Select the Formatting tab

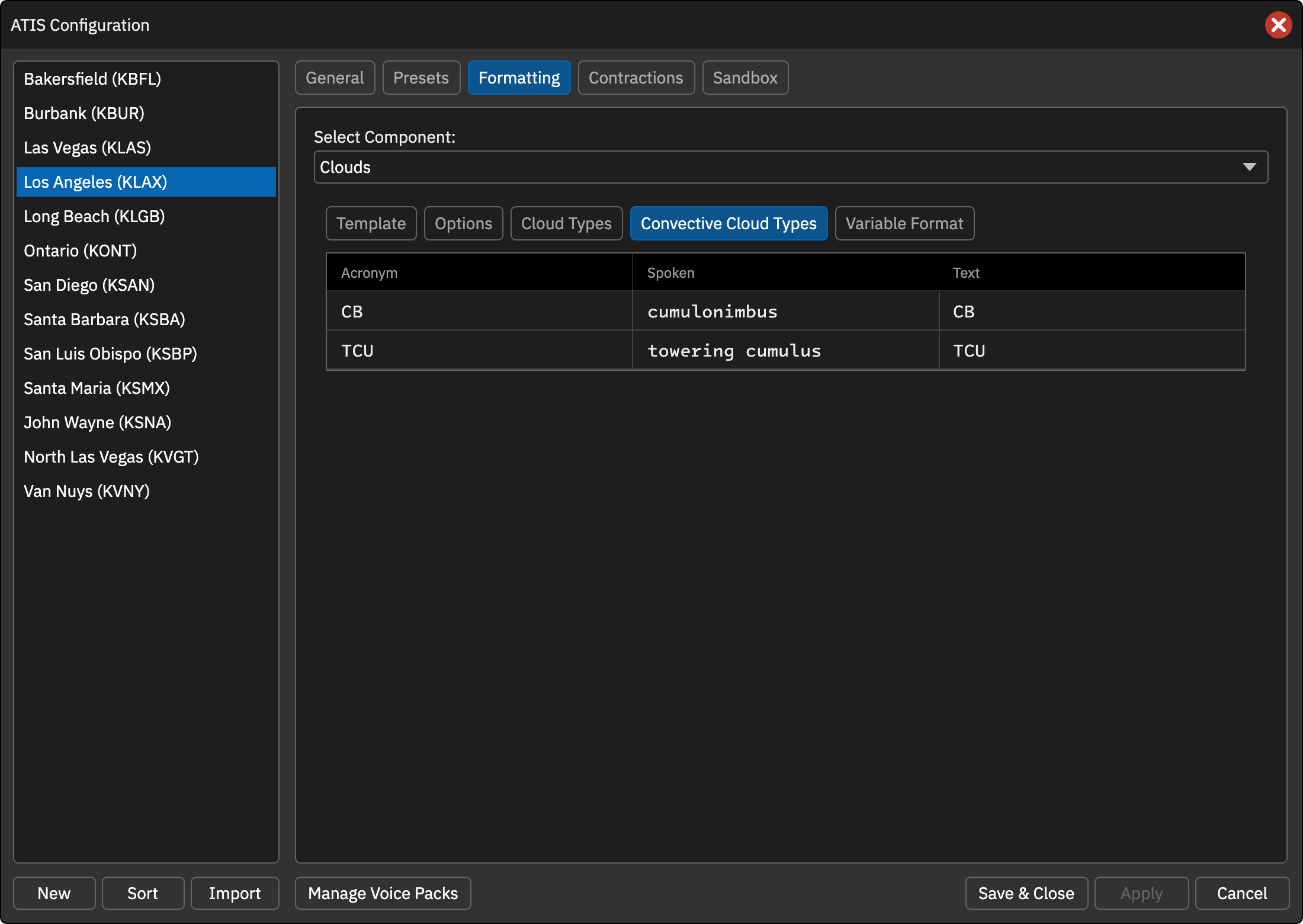coord(519,78)
